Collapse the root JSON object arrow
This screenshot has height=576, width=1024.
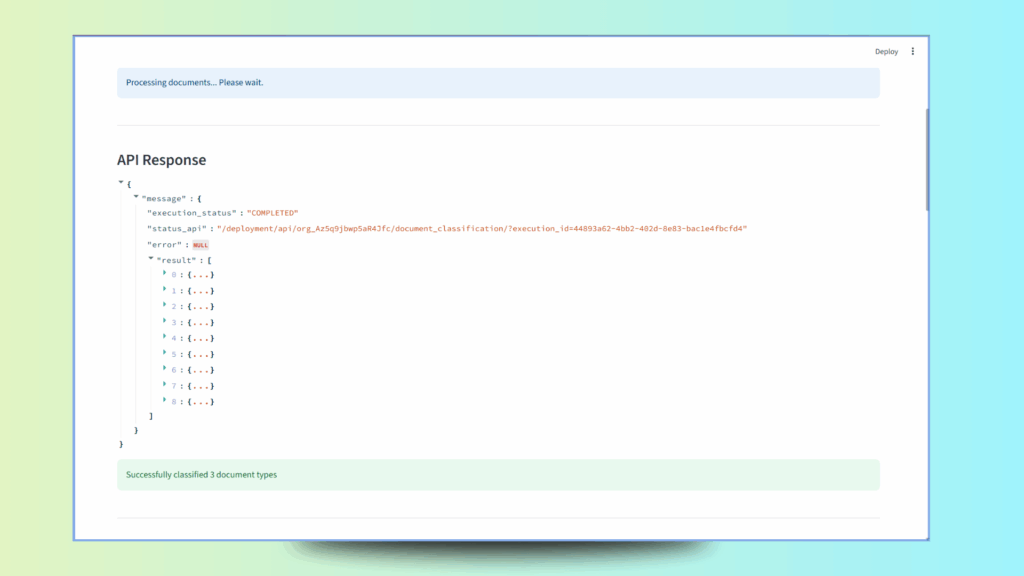click(121, 183)
